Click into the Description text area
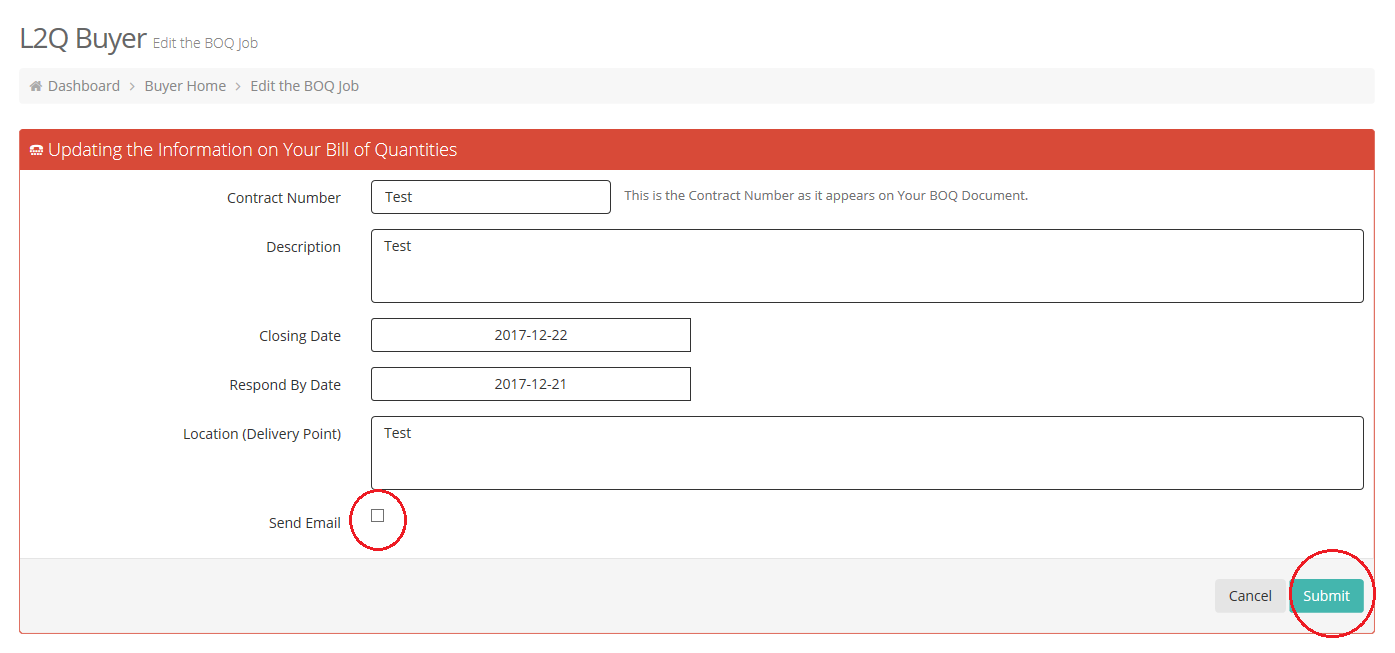 [867, 266]
